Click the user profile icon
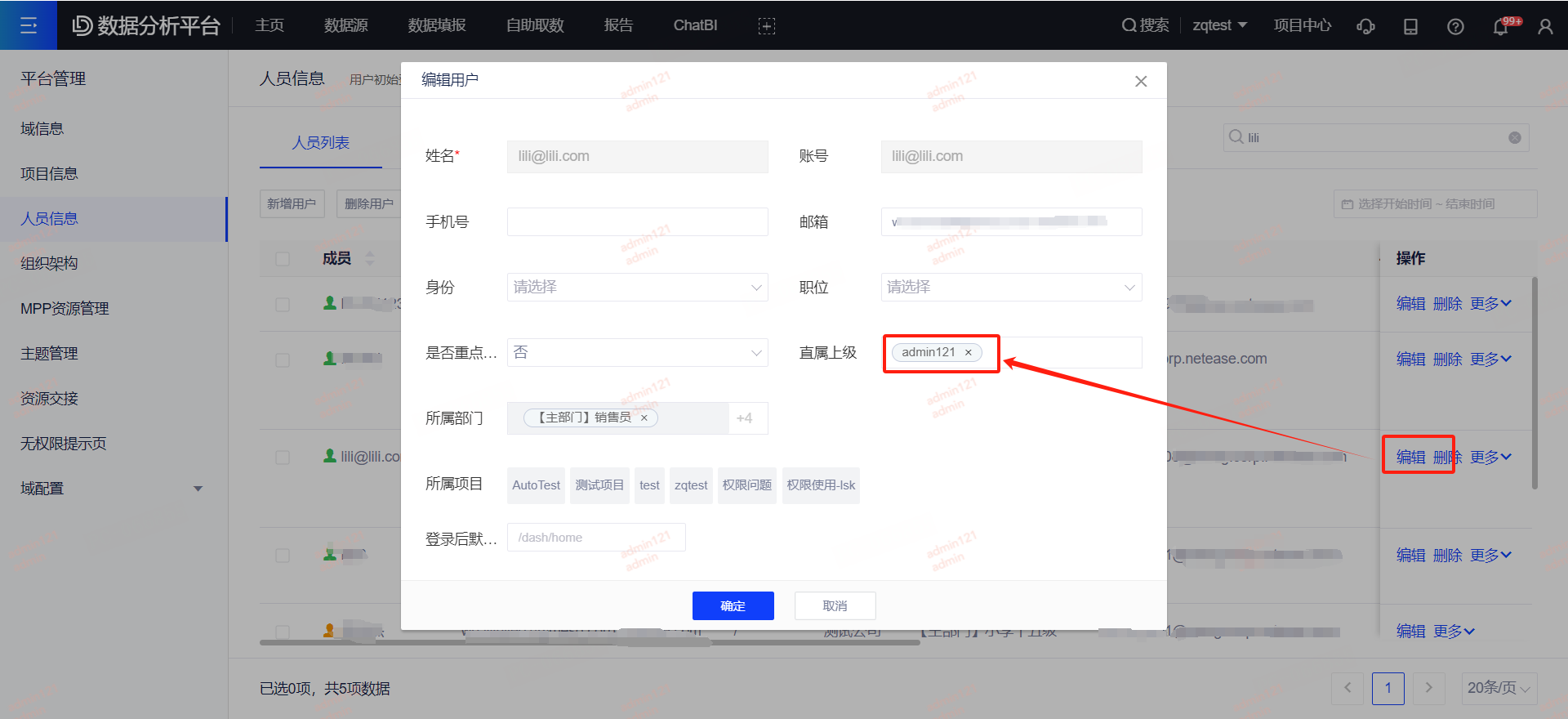The image size is (1568, 719). click(1545, 26)
